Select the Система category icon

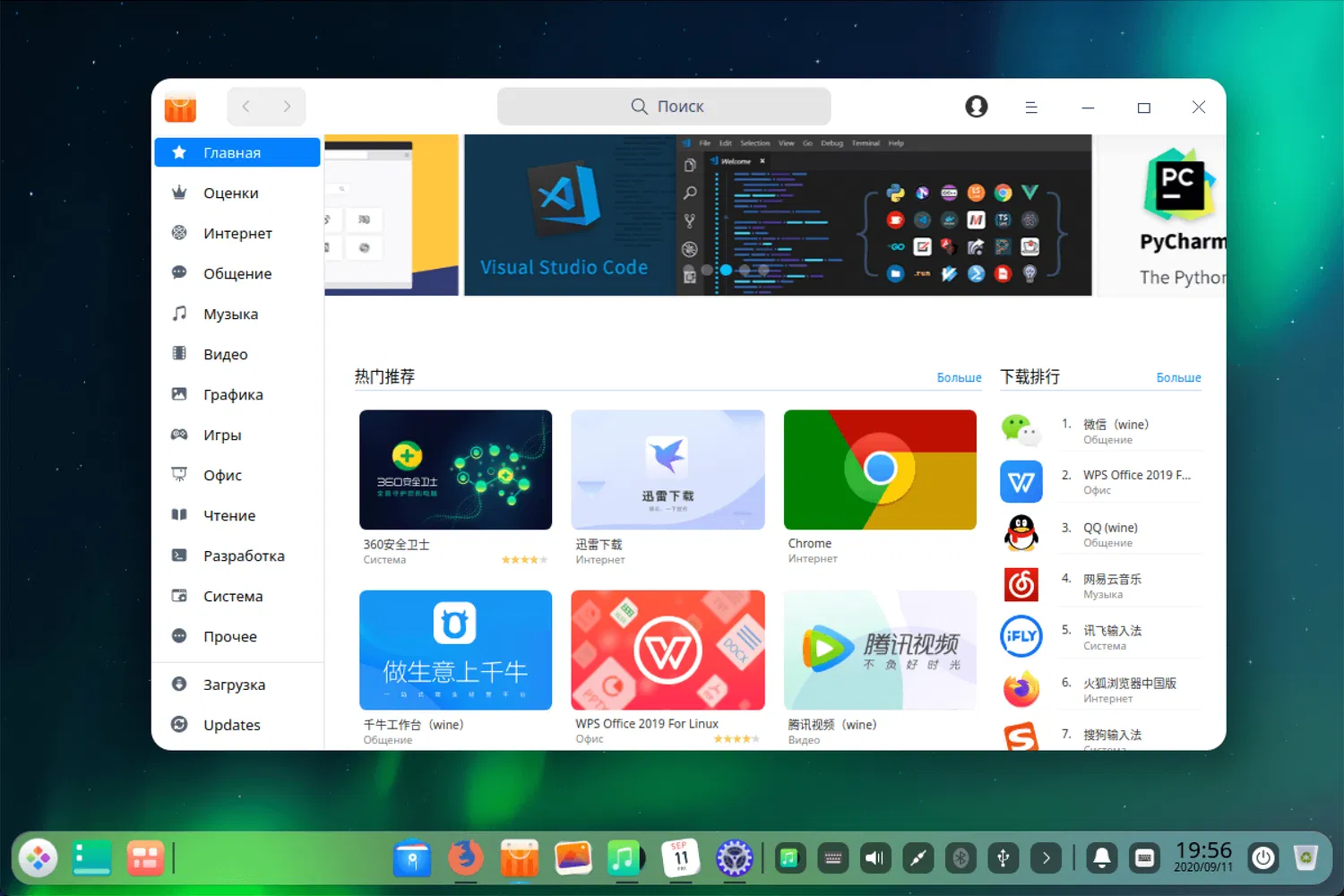(180, 596)
